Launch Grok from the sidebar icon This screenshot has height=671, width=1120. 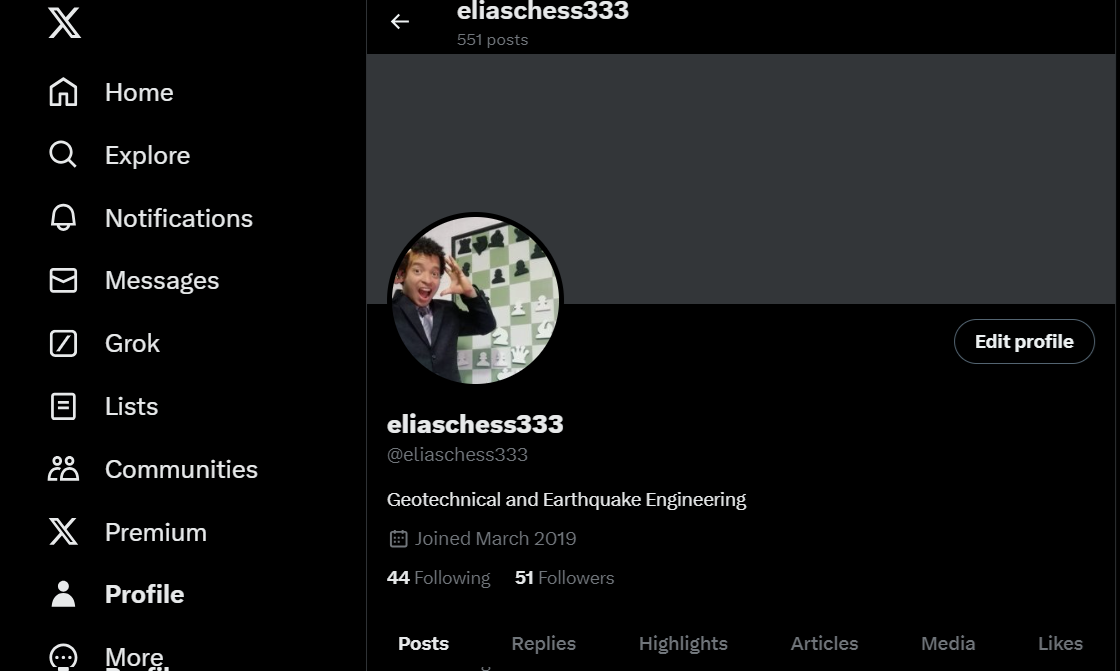63,343
